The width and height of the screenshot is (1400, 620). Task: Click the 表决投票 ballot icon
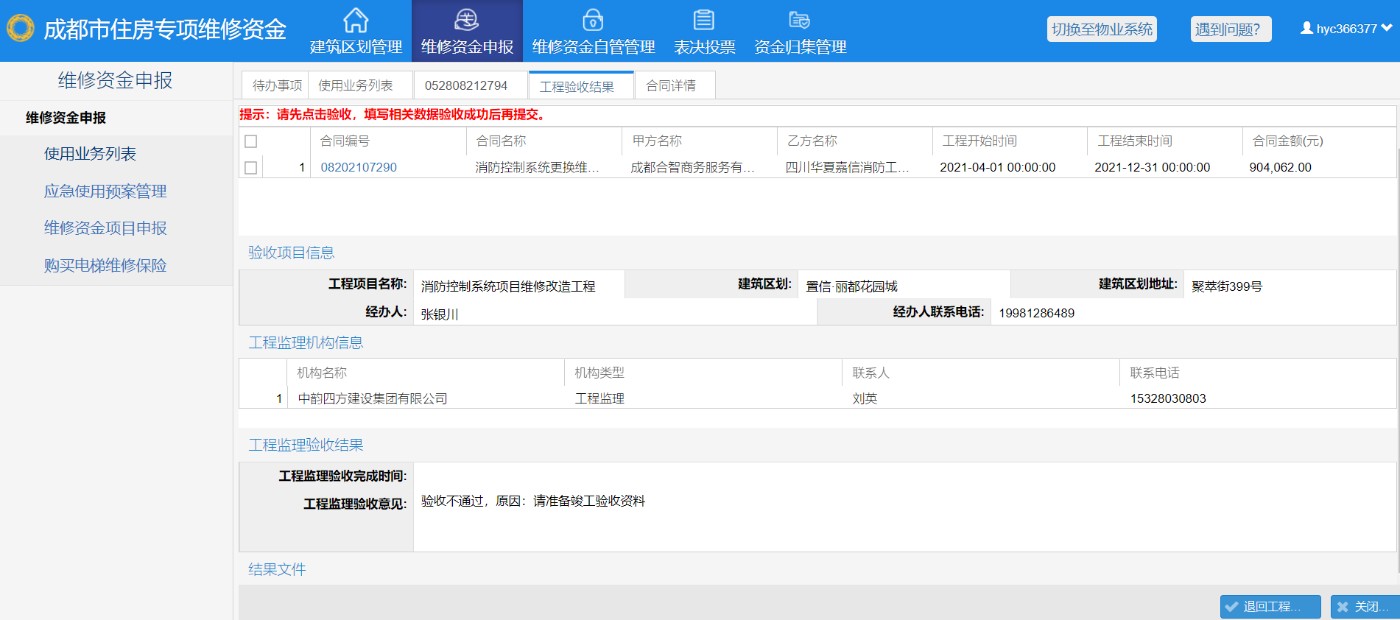point(704,20)
